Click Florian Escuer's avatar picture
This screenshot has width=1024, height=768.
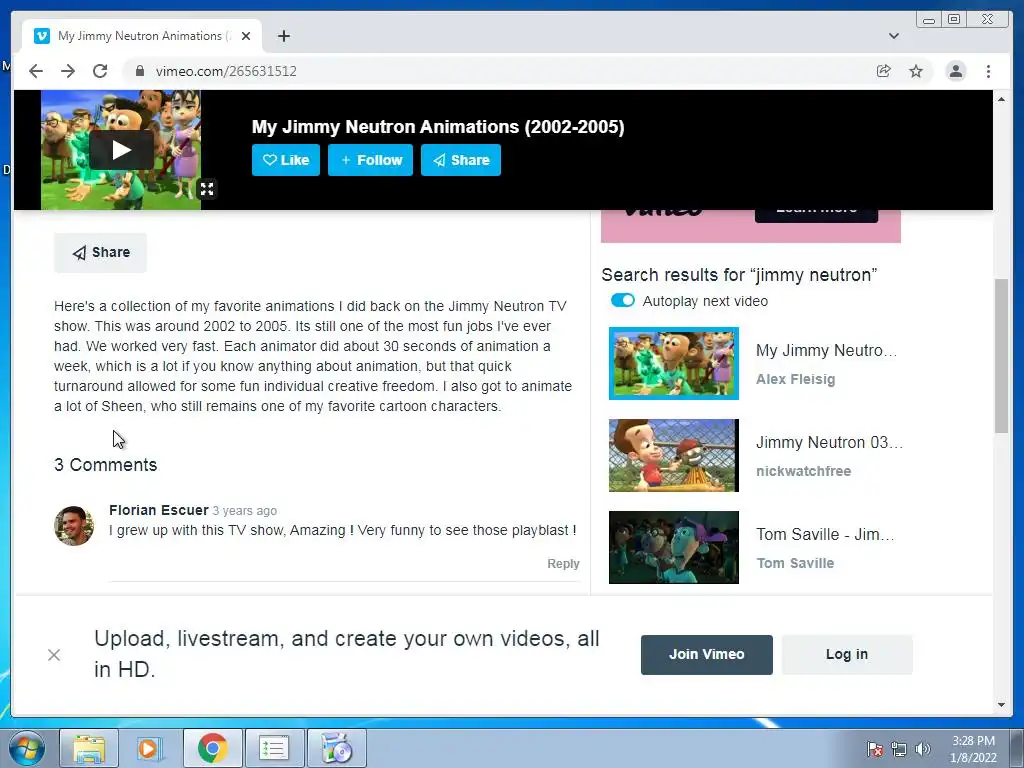[x=74, y=526]
